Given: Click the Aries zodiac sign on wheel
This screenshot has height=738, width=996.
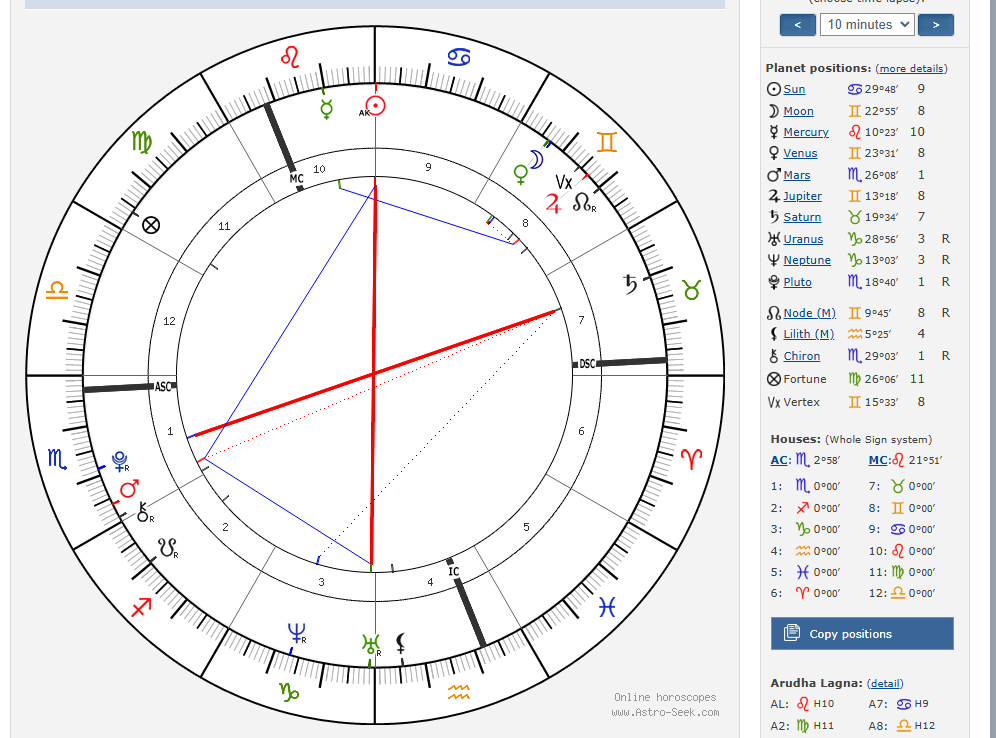Looking at the screenshot, I should tap(691, 459).
